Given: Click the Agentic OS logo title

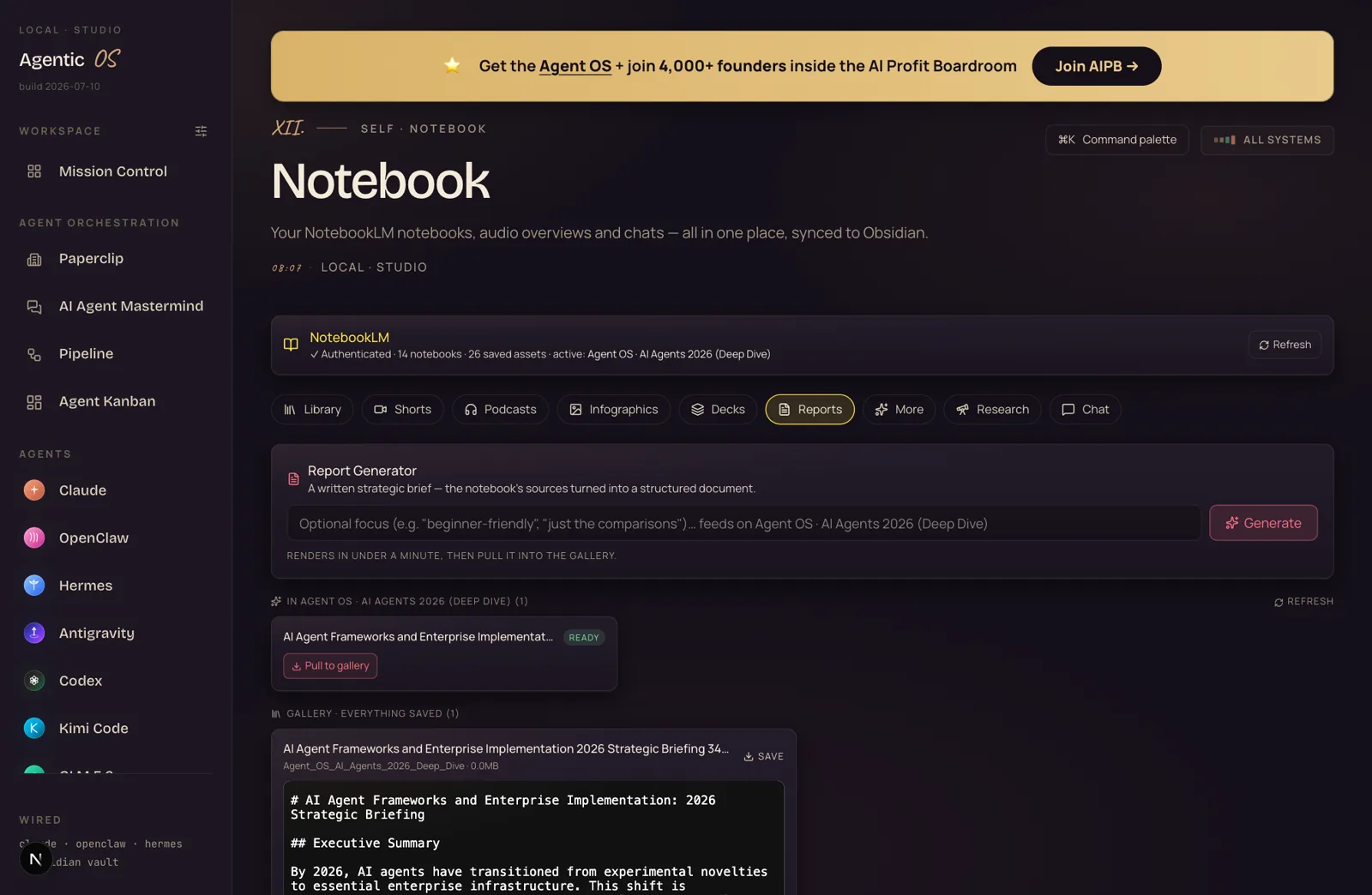Looking at the screenshot, I should pos(69,59).
